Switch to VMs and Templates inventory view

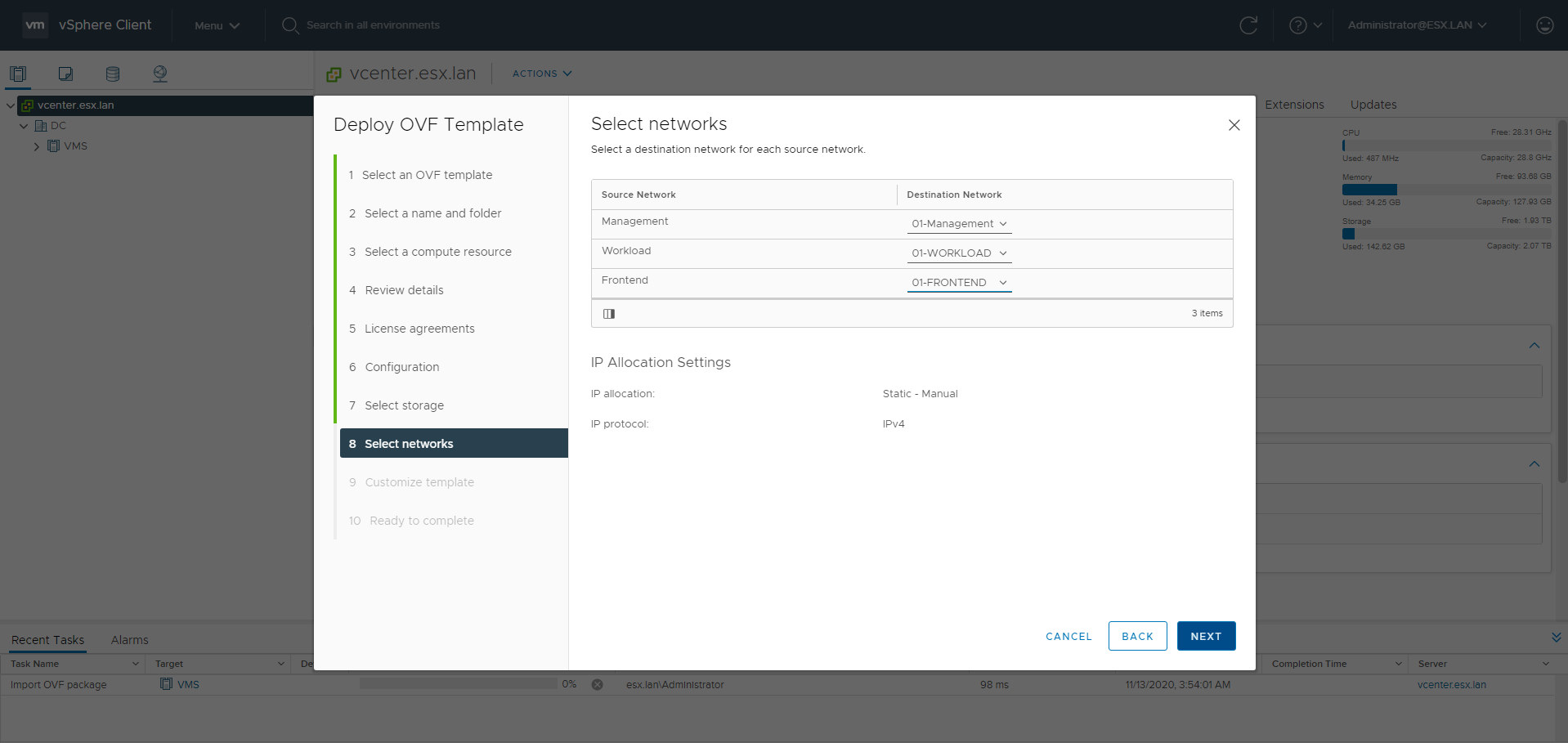[x=65, y=74]
